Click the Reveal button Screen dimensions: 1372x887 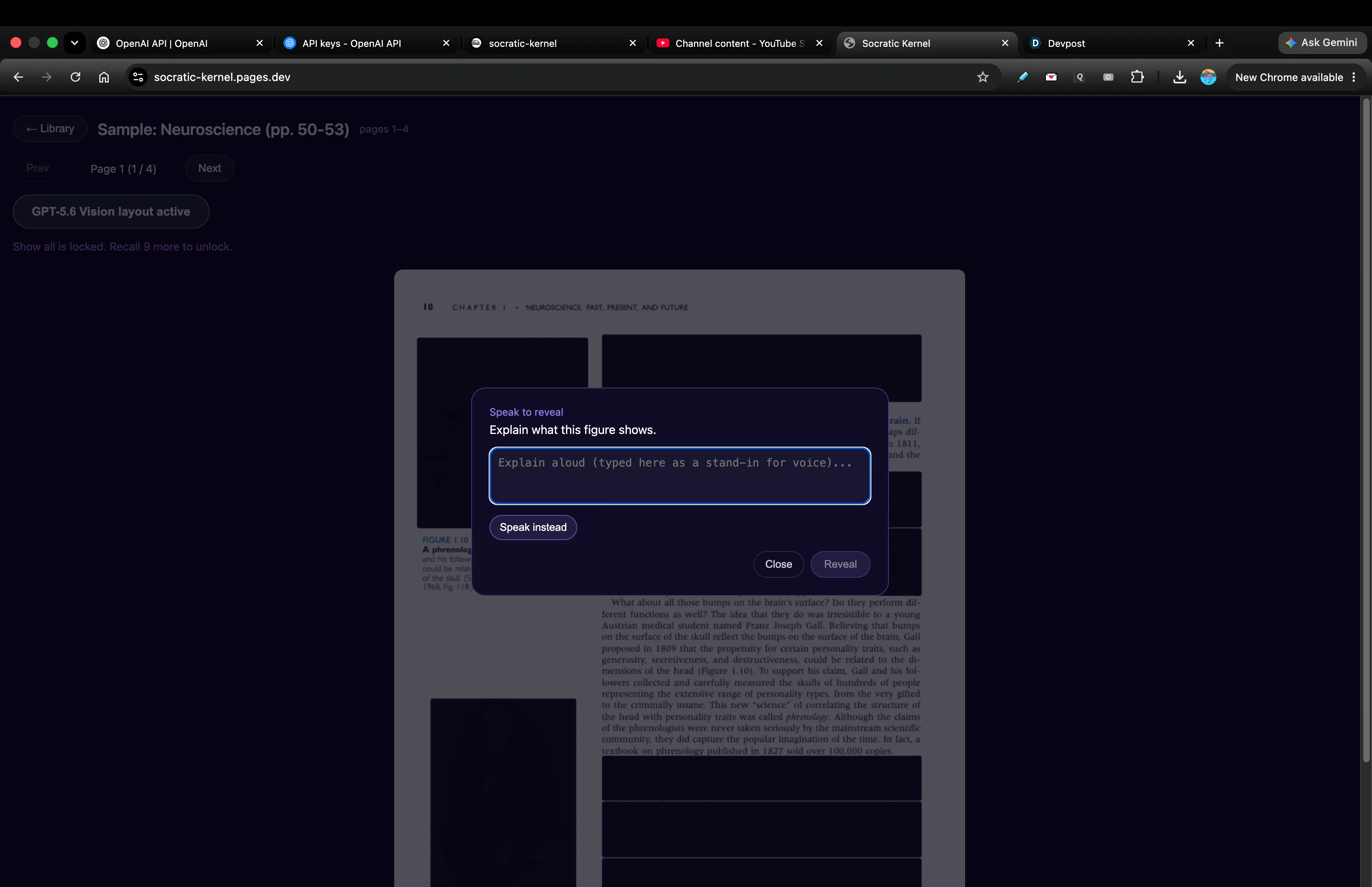pos(840,564)
